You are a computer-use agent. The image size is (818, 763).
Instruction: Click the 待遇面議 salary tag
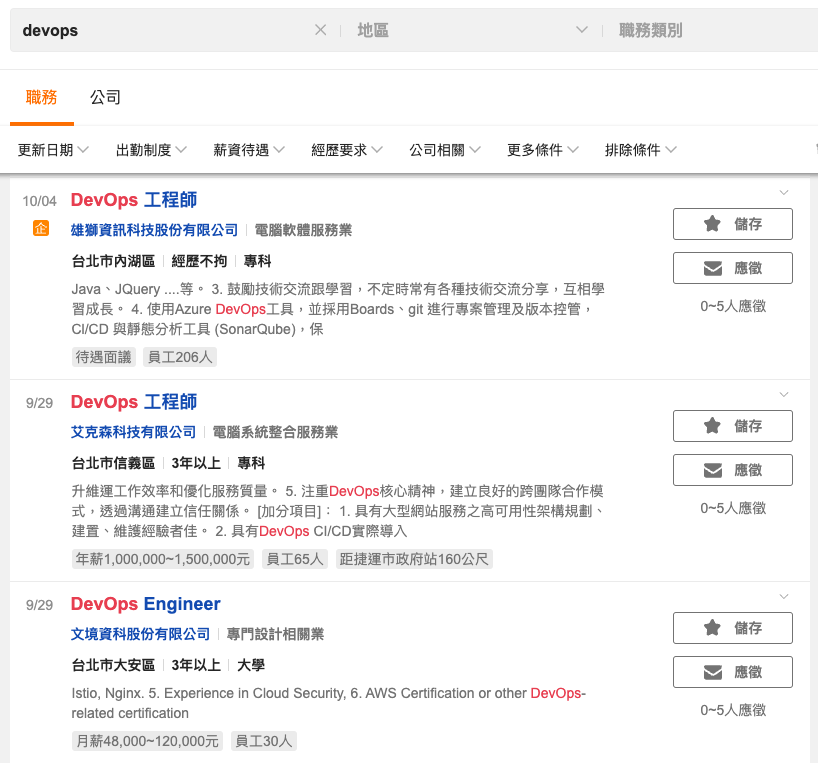coord(103,357)
